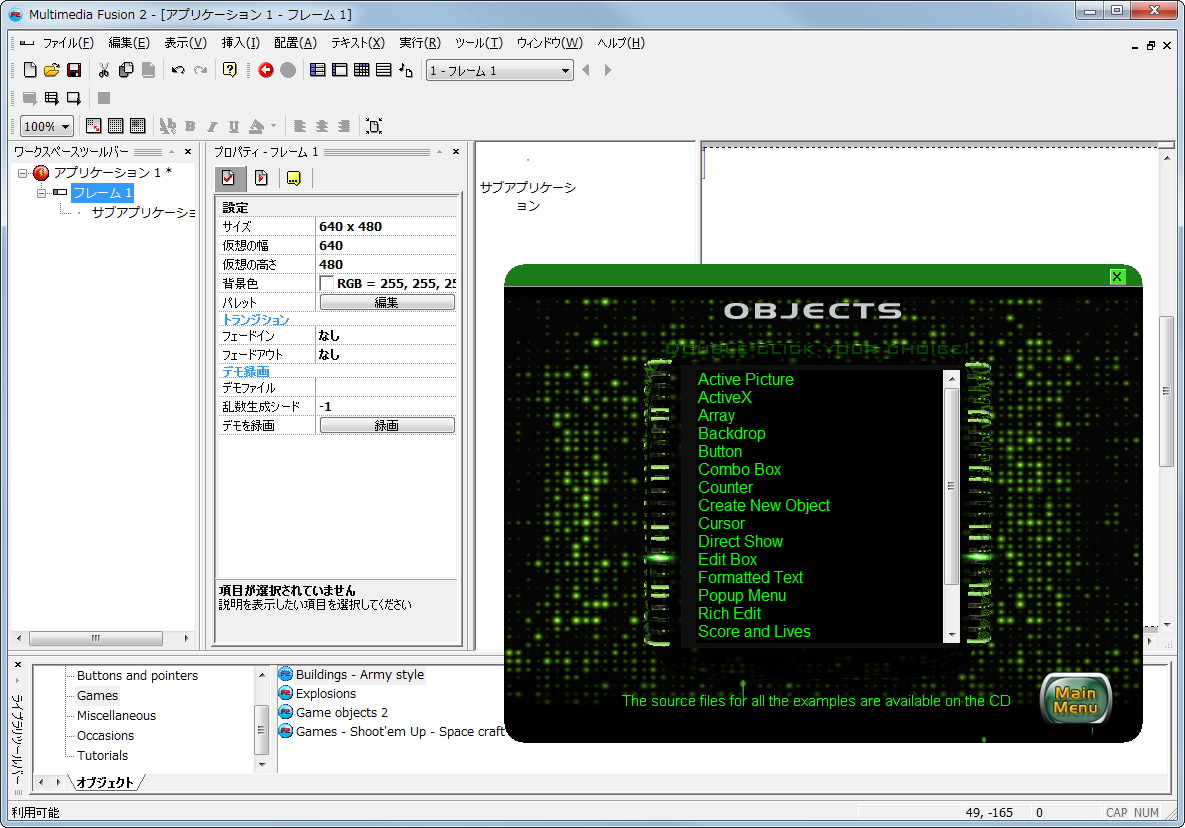
Task: Open ファイル(F) menu
Action: 68,43
